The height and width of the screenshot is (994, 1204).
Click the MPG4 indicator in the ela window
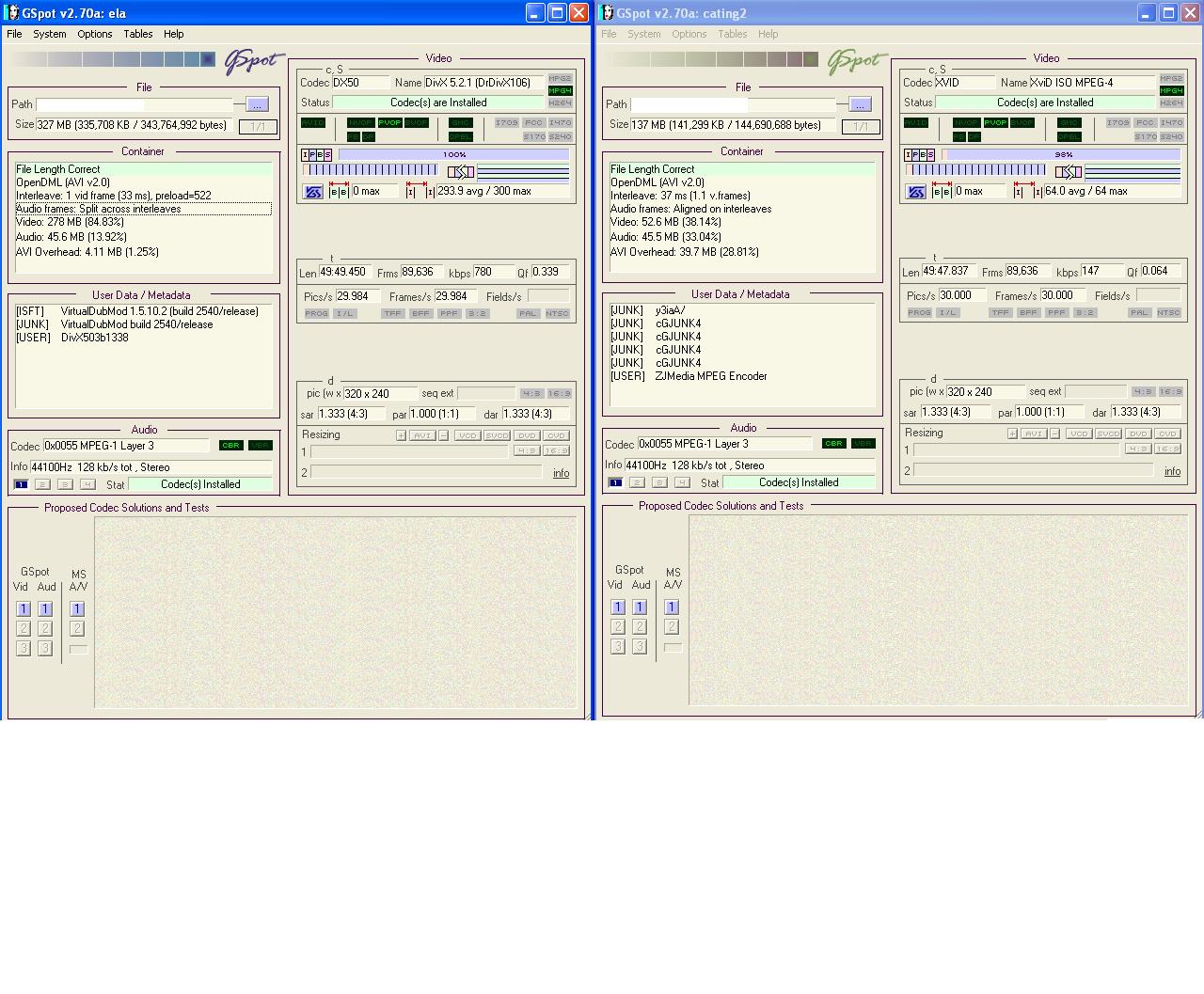(x=560, y=91)
